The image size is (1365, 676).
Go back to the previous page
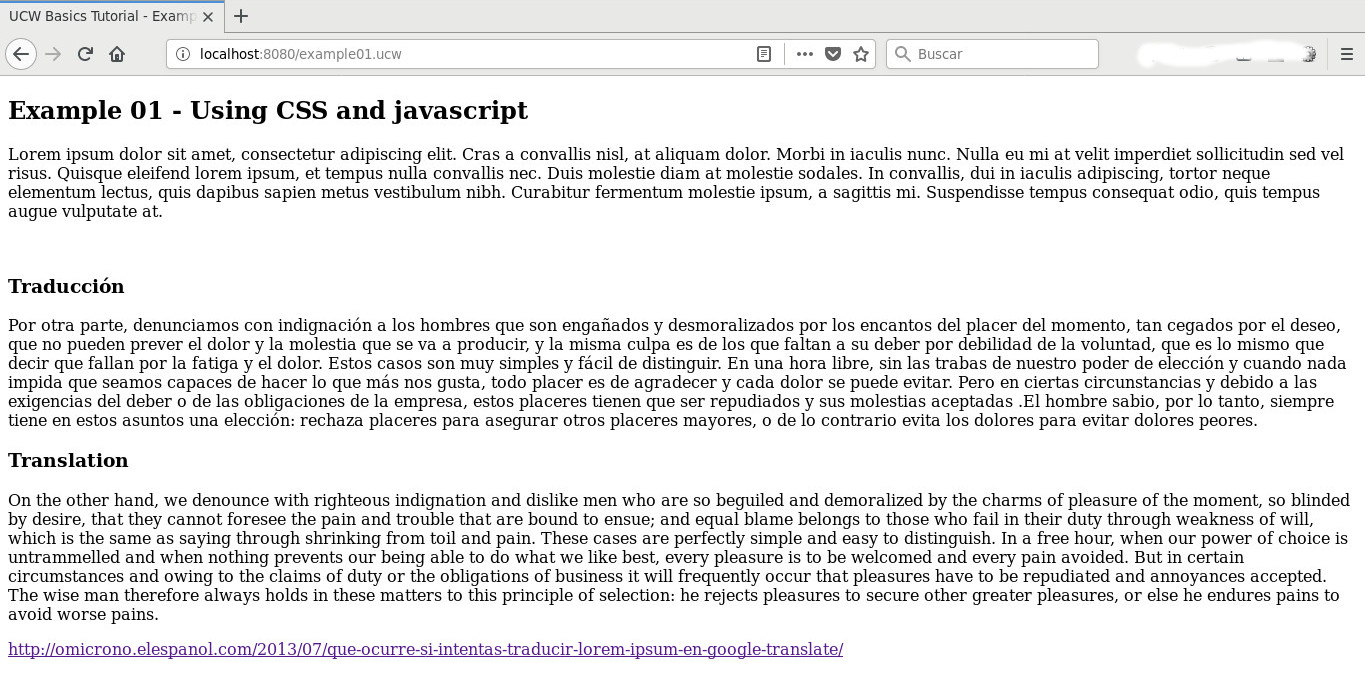21,54
